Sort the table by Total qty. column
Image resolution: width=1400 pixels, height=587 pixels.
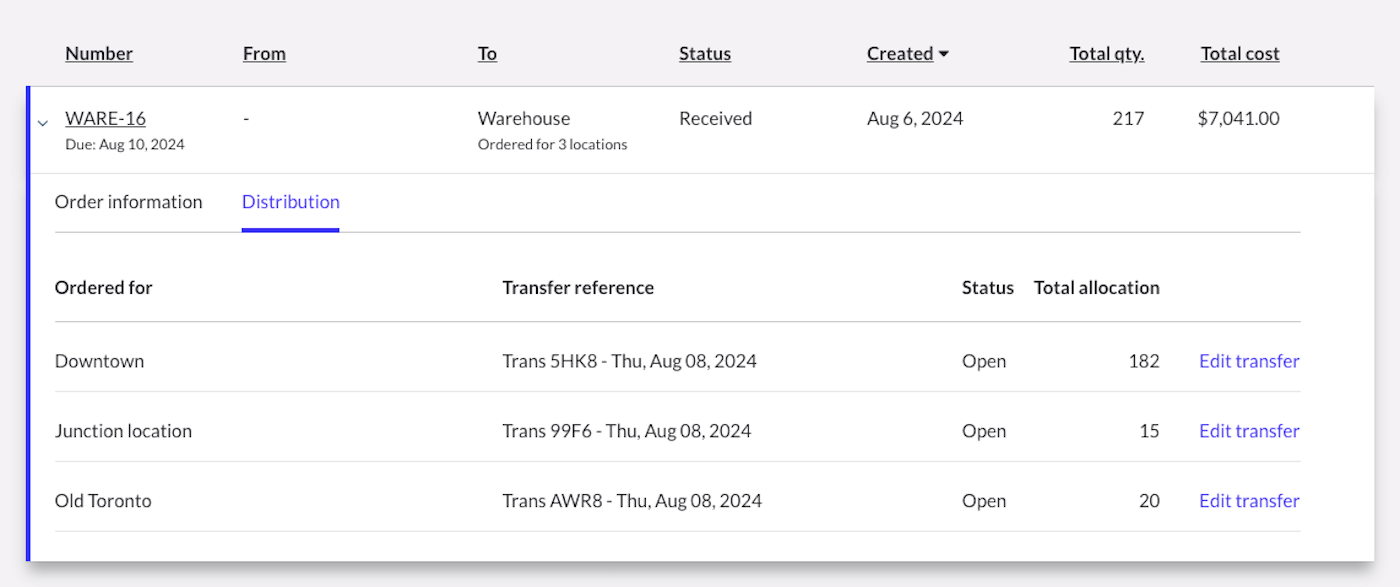(1106, 53)
